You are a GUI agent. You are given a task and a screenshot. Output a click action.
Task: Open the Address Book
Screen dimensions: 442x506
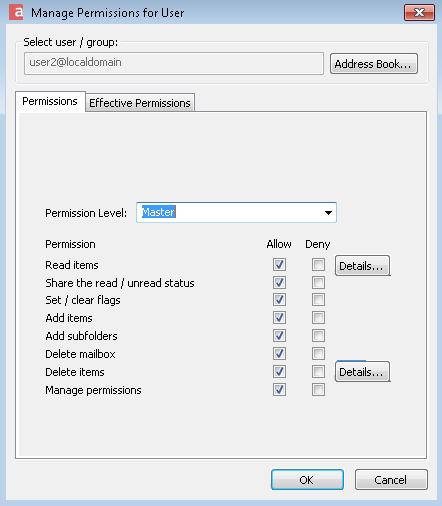(373, 63)
